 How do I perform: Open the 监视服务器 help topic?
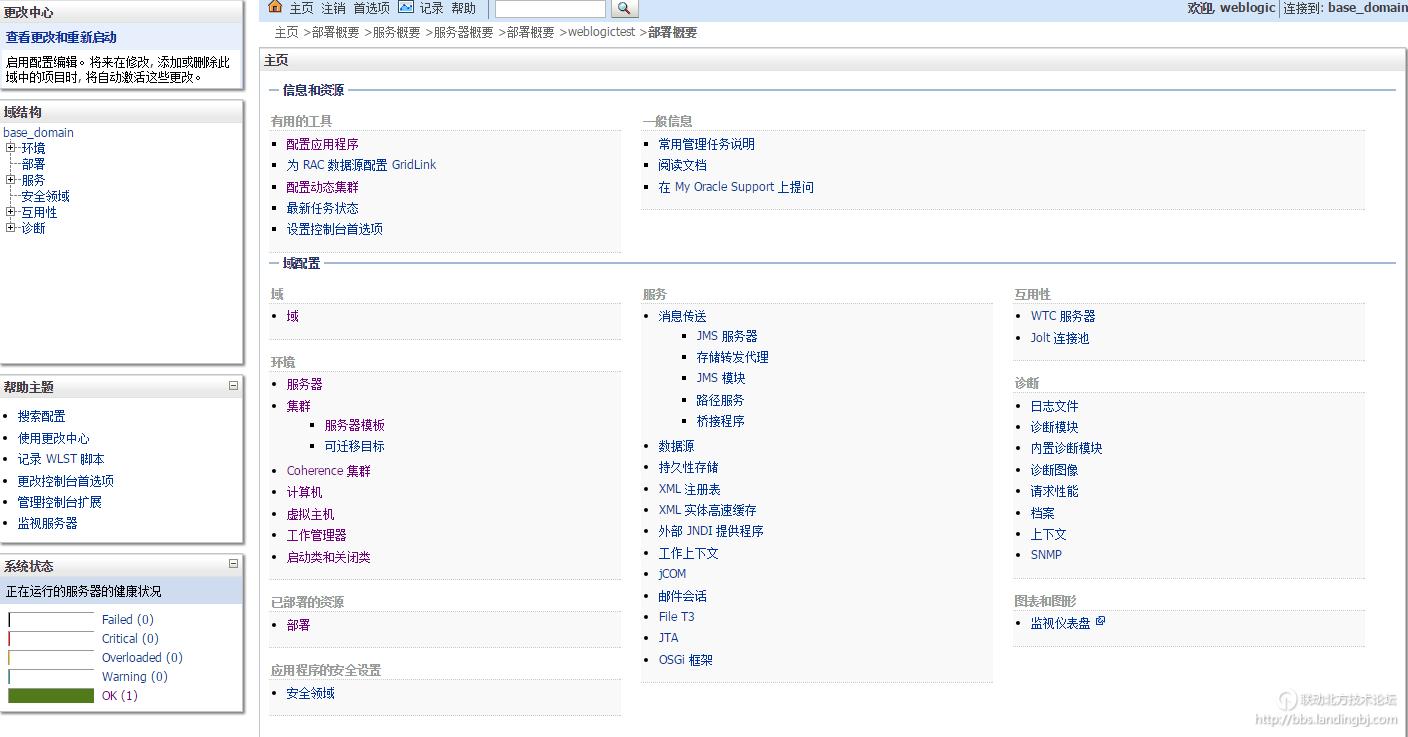pyautogui.click(x=46, y=522)
